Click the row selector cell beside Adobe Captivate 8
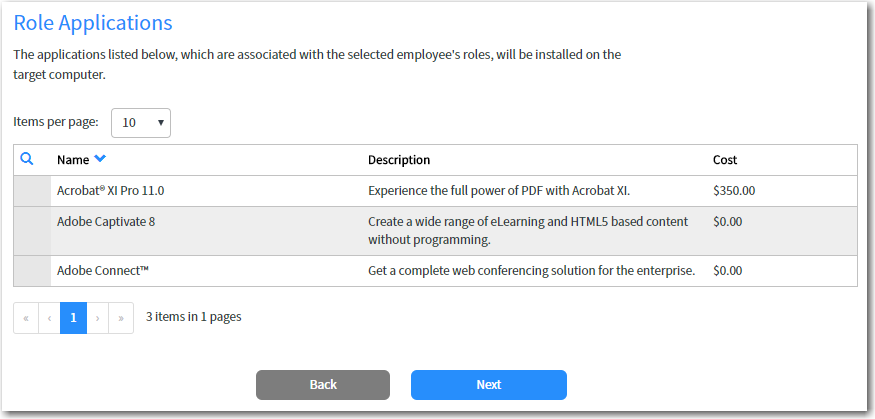Screen dimensions: 875x419 point(32,231)
